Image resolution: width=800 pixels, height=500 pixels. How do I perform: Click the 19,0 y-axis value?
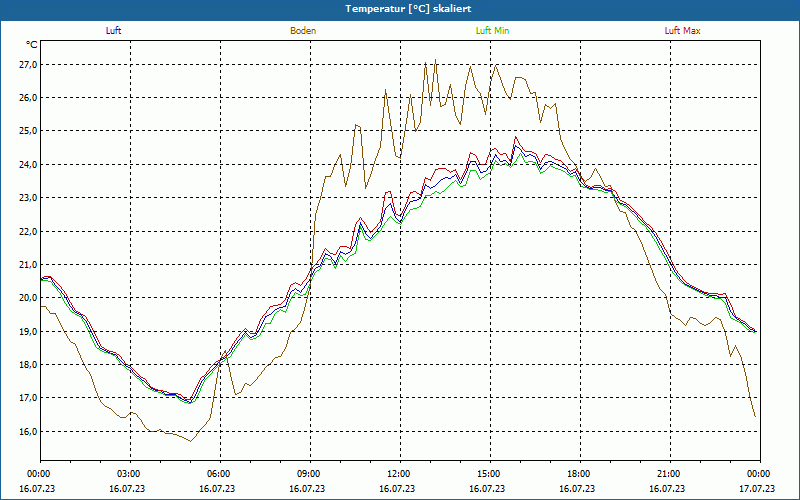(x=28, y=332)
